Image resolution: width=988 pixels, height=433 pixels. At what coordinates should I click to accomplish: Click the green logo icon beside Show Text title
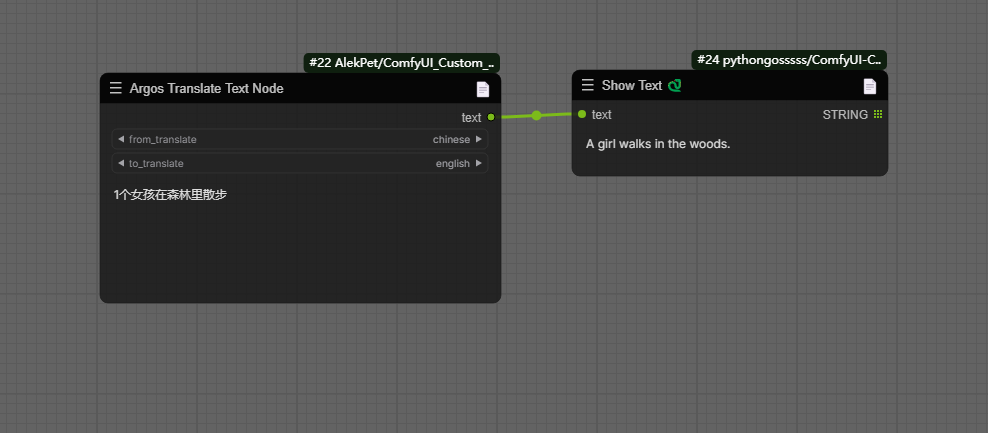(675, 86)
